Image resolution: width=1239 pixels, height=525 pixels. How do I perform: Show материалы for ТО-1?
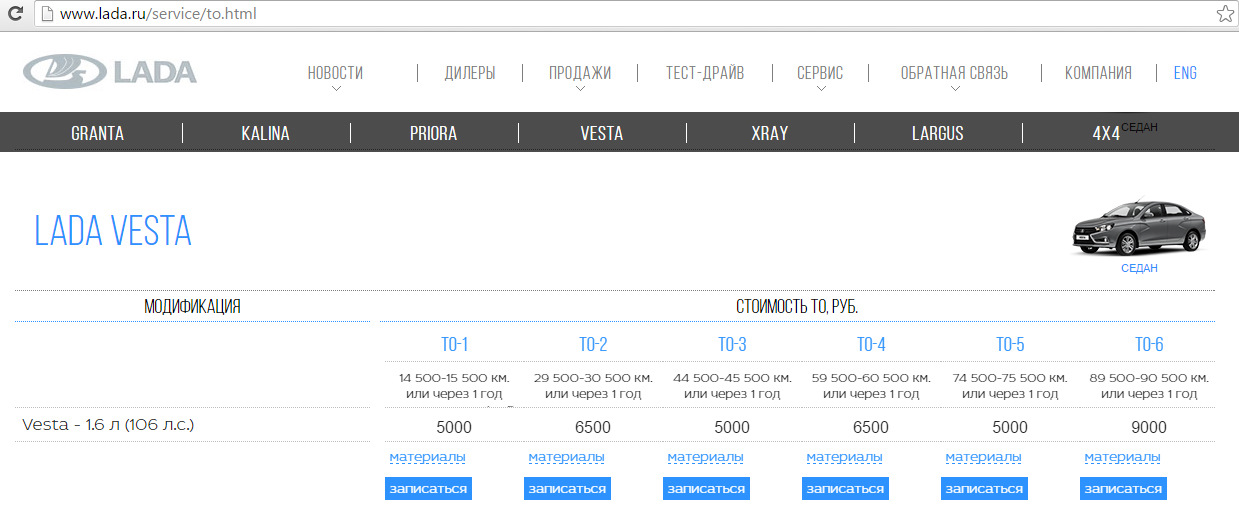(427, 457)
